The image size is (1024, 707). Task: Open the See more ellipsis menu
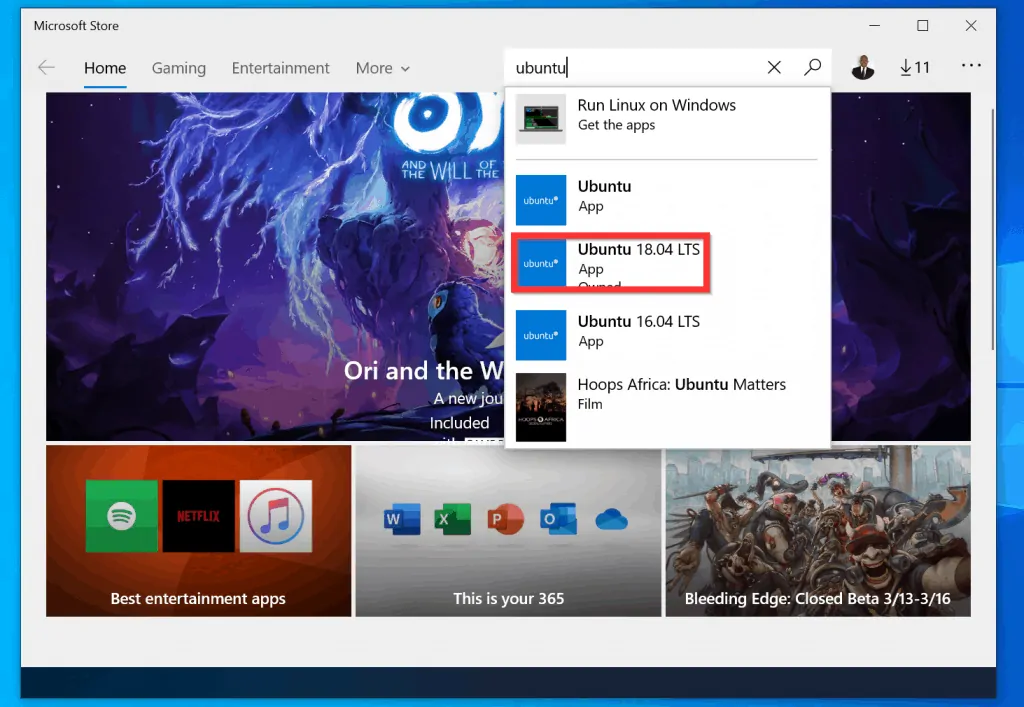[x=971, y=67]
